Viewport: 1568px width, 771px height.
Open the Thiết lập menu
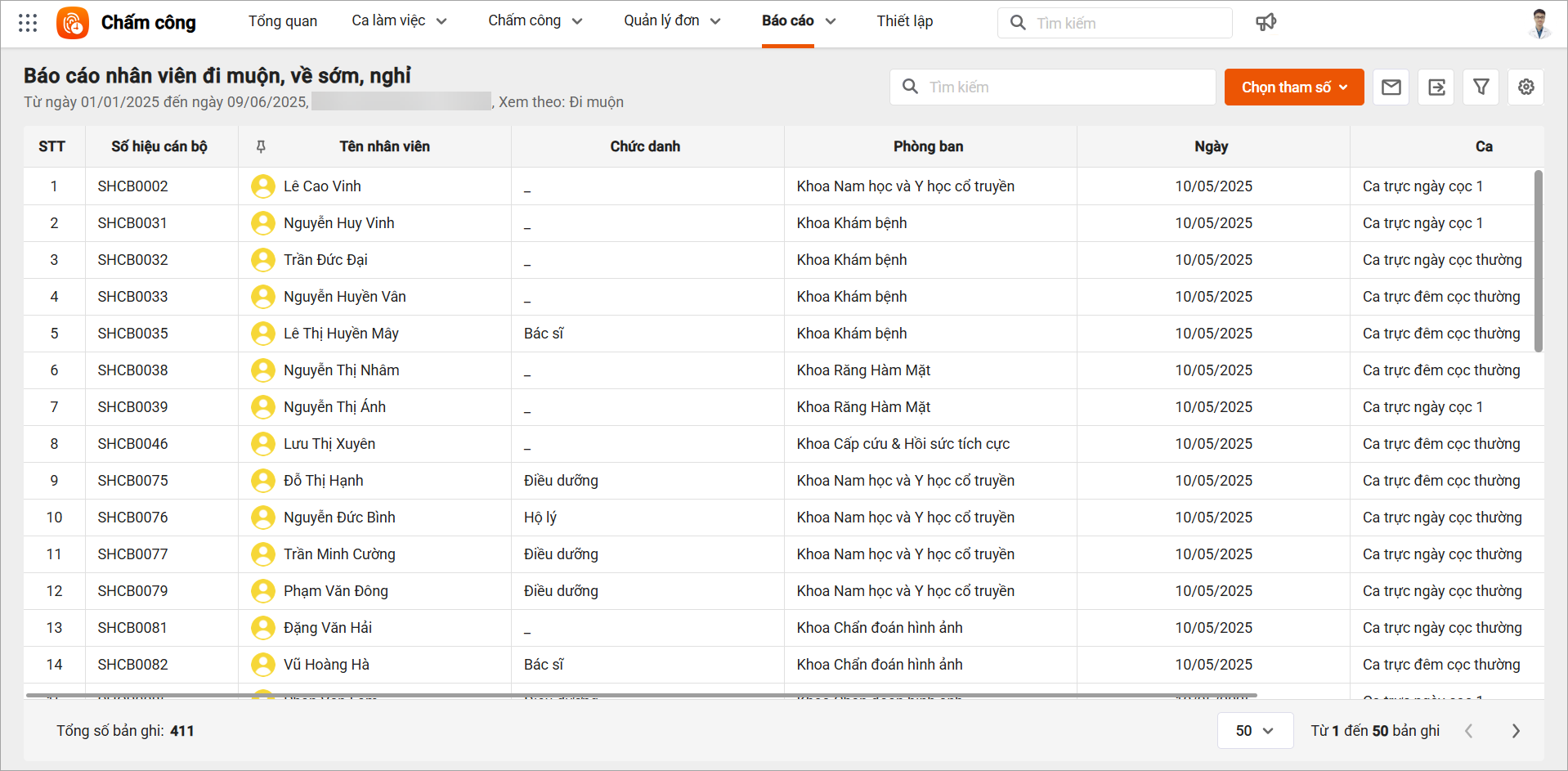pos(904,21)
